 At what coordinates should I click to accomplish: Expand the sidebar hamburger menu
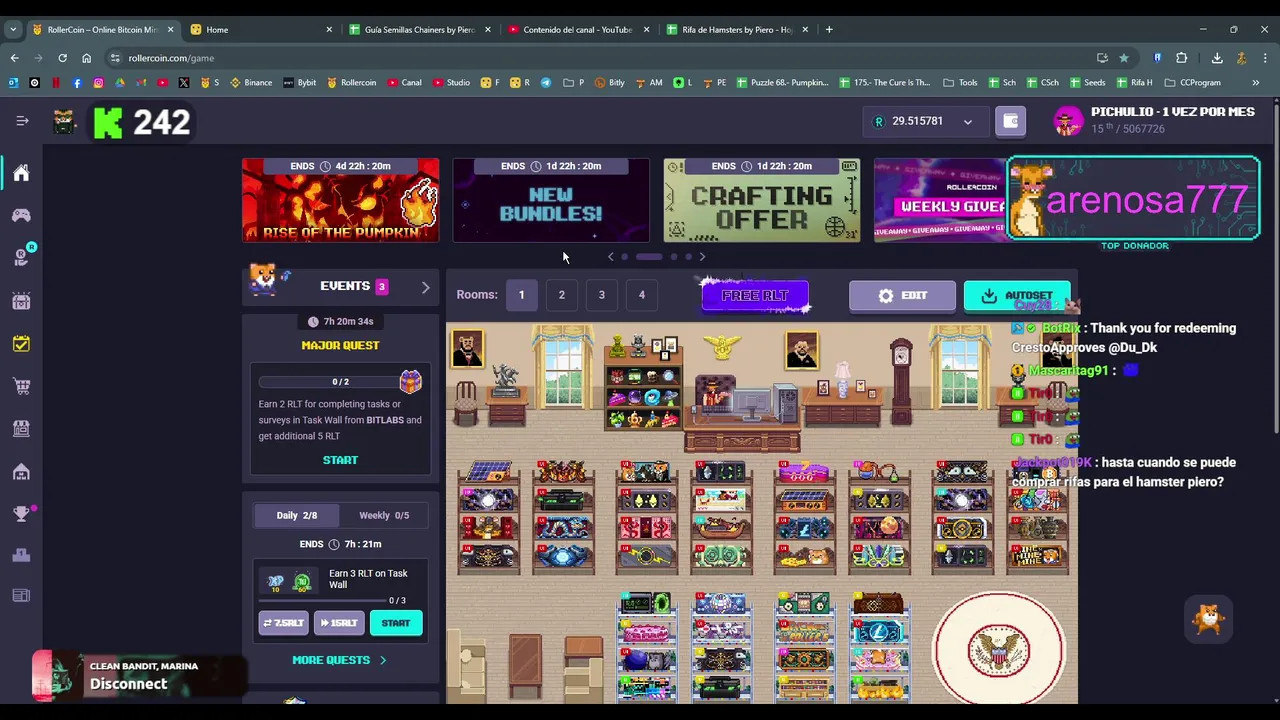pos(22,121)
